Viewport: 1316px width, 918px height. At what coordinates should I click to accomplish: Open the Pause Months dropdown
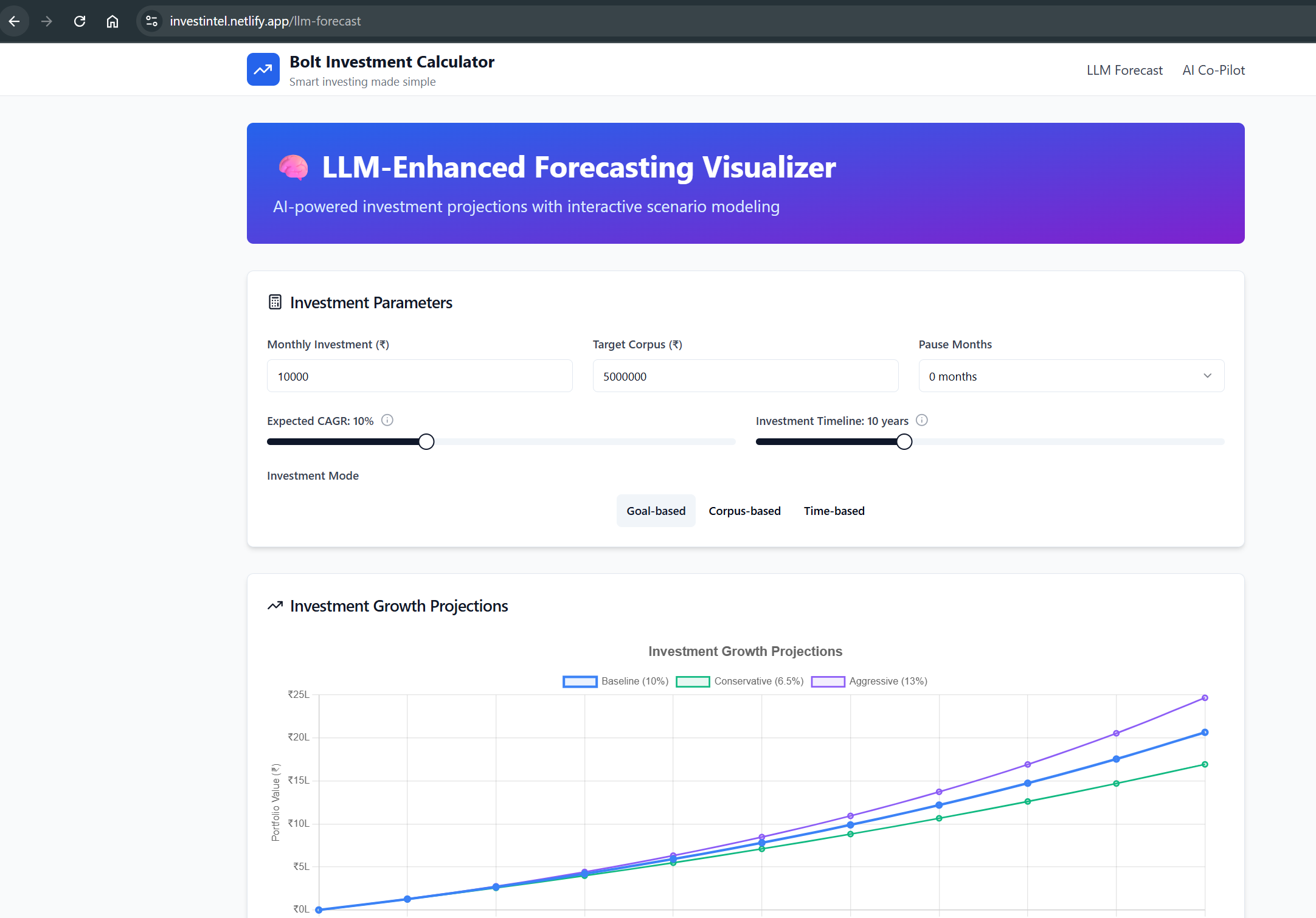(x=1071, y=376)
